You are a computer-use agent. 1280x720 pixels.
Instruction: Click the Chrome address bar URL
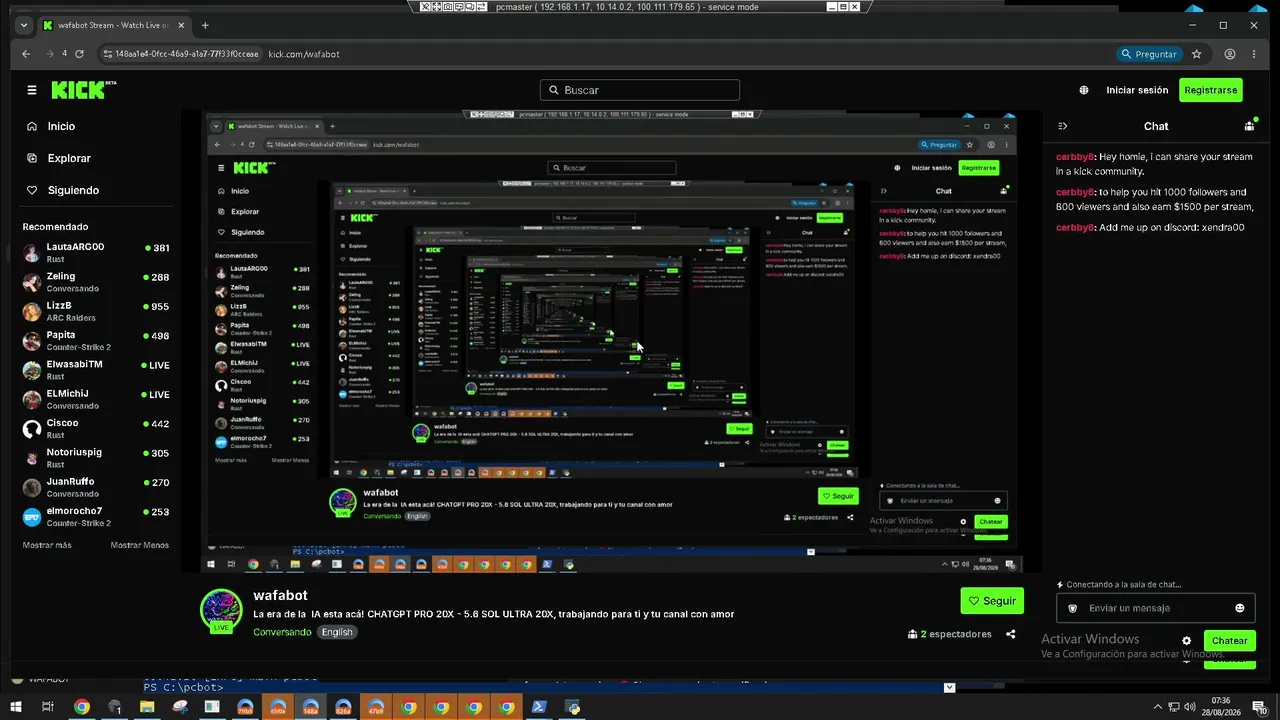[304, 54]
